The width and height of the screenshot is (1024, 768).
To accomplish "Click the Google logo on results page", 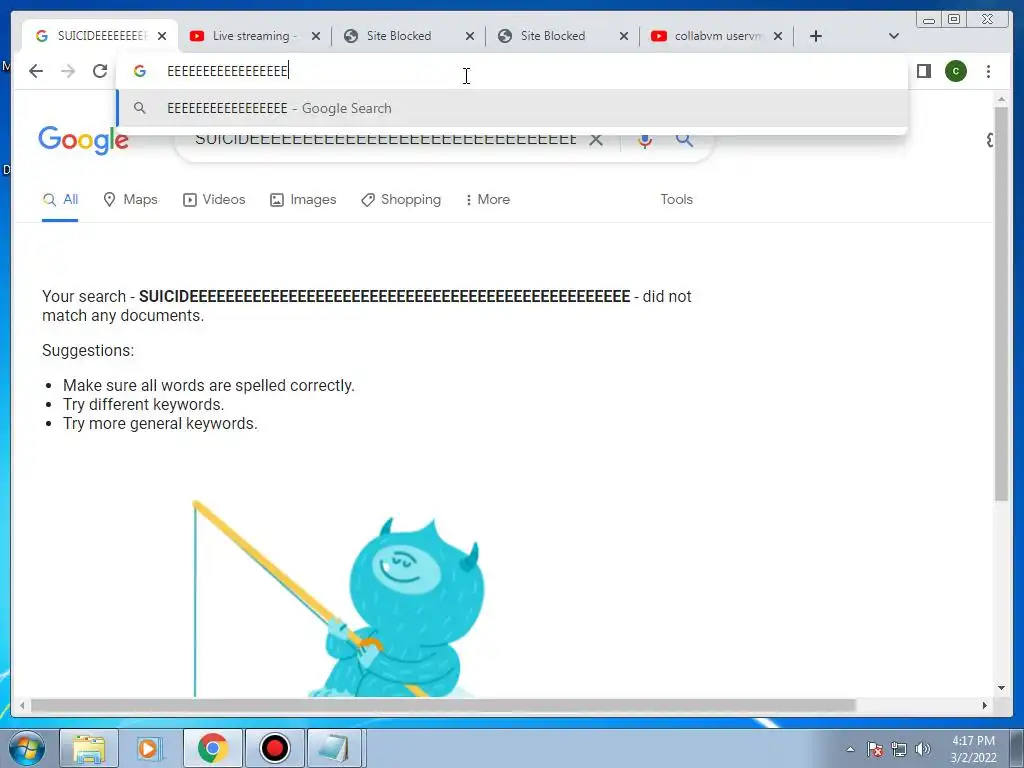I will click(84, 140).
